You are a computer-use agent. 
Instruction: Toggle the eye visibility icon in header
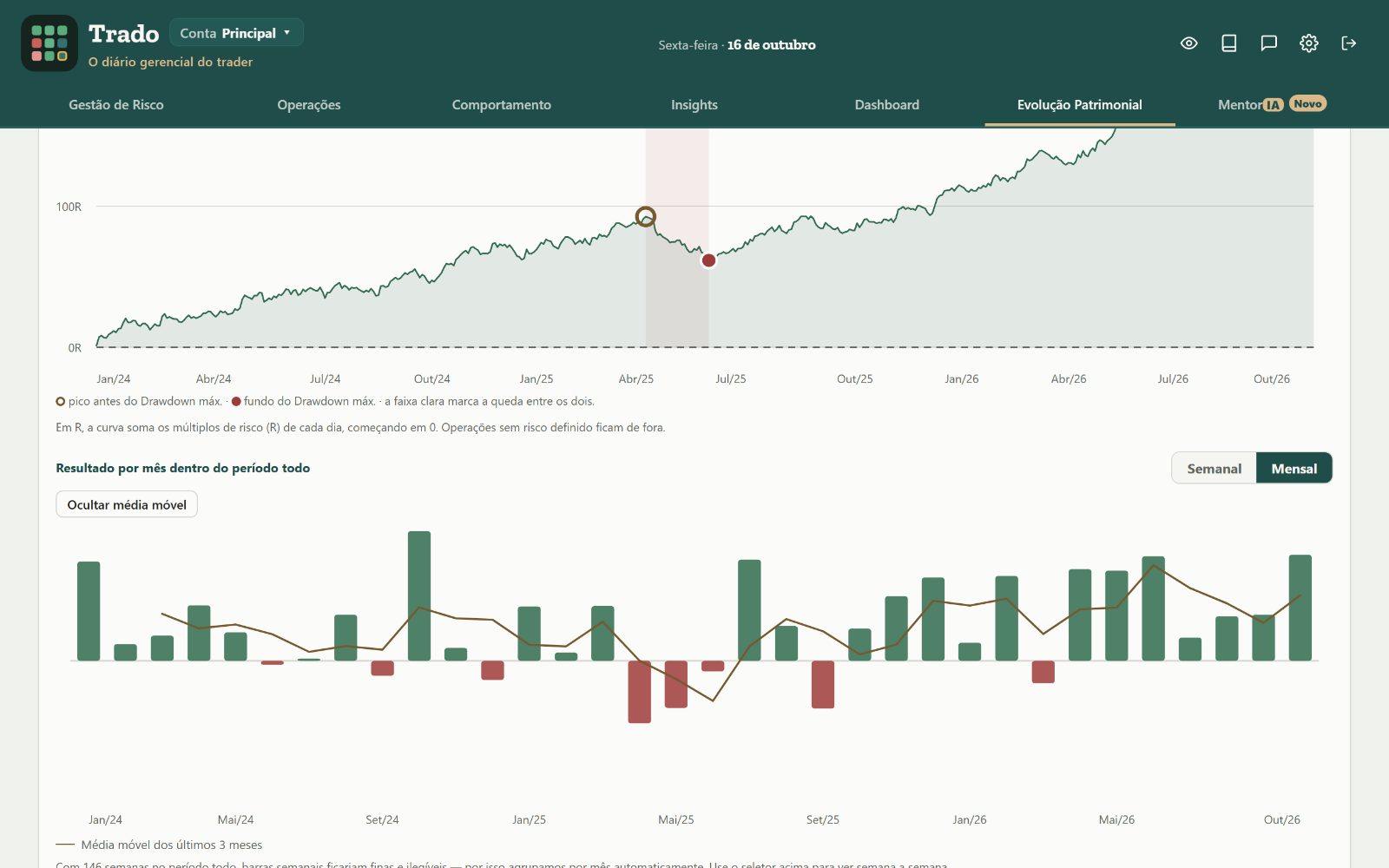[1189, 43]
